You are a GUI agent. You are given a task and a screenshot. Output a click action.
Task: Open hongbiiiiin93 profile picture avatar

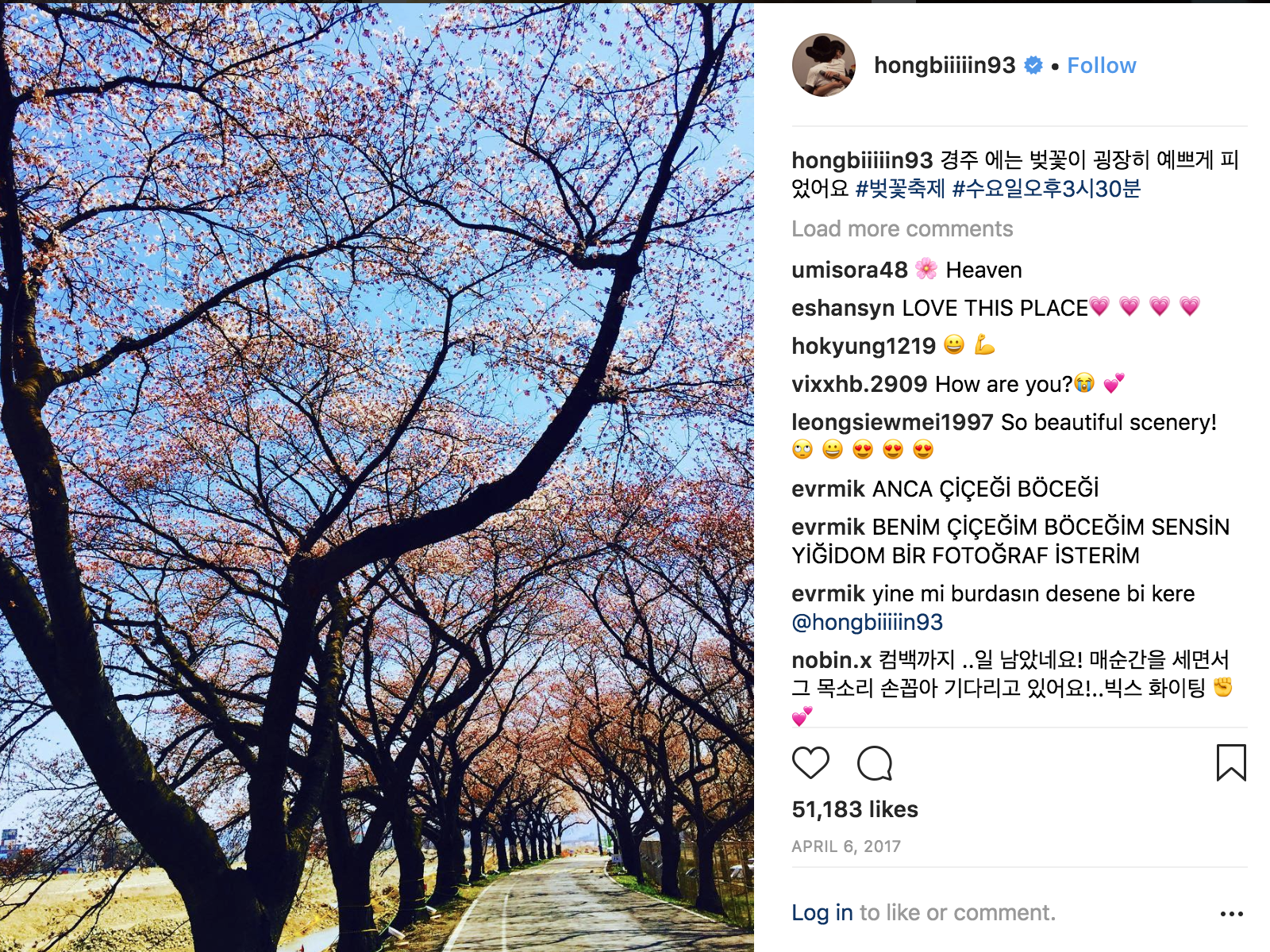(824, 65)
